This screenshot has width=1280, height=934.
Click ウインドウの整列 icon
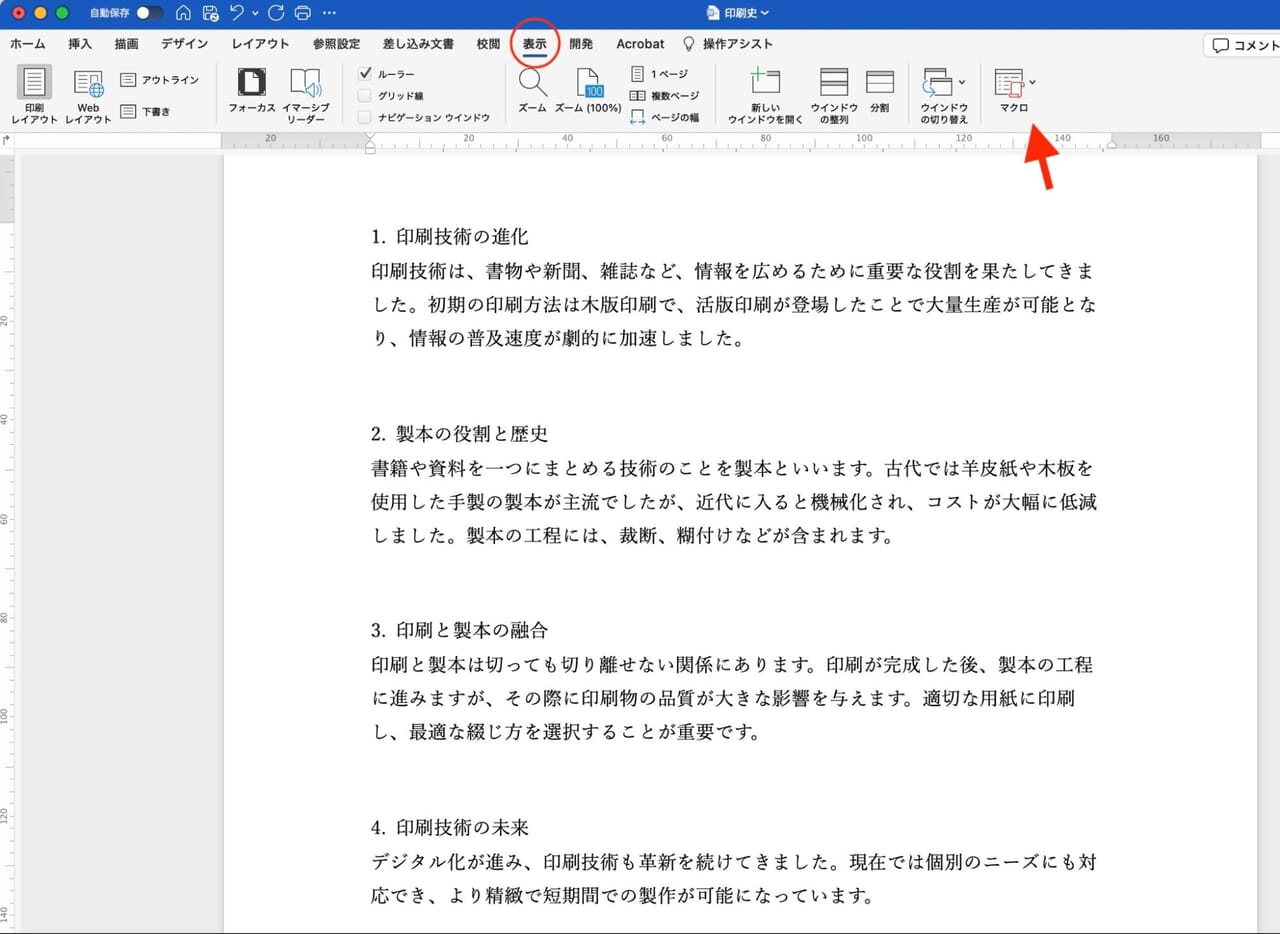pyautogui.click(x=833, y=82)
